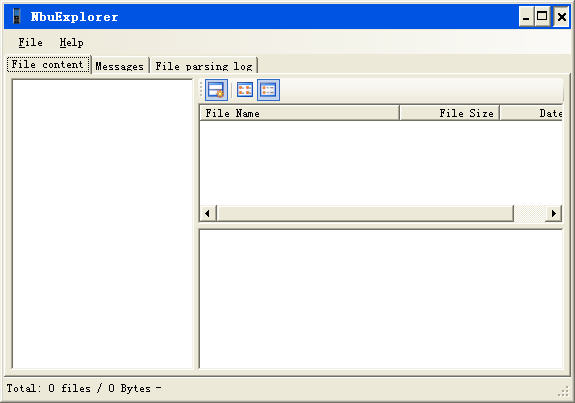Click inside the empty preview pane below list
The width and height of the screenshot is (575, 403).
[x=381, y=299]
